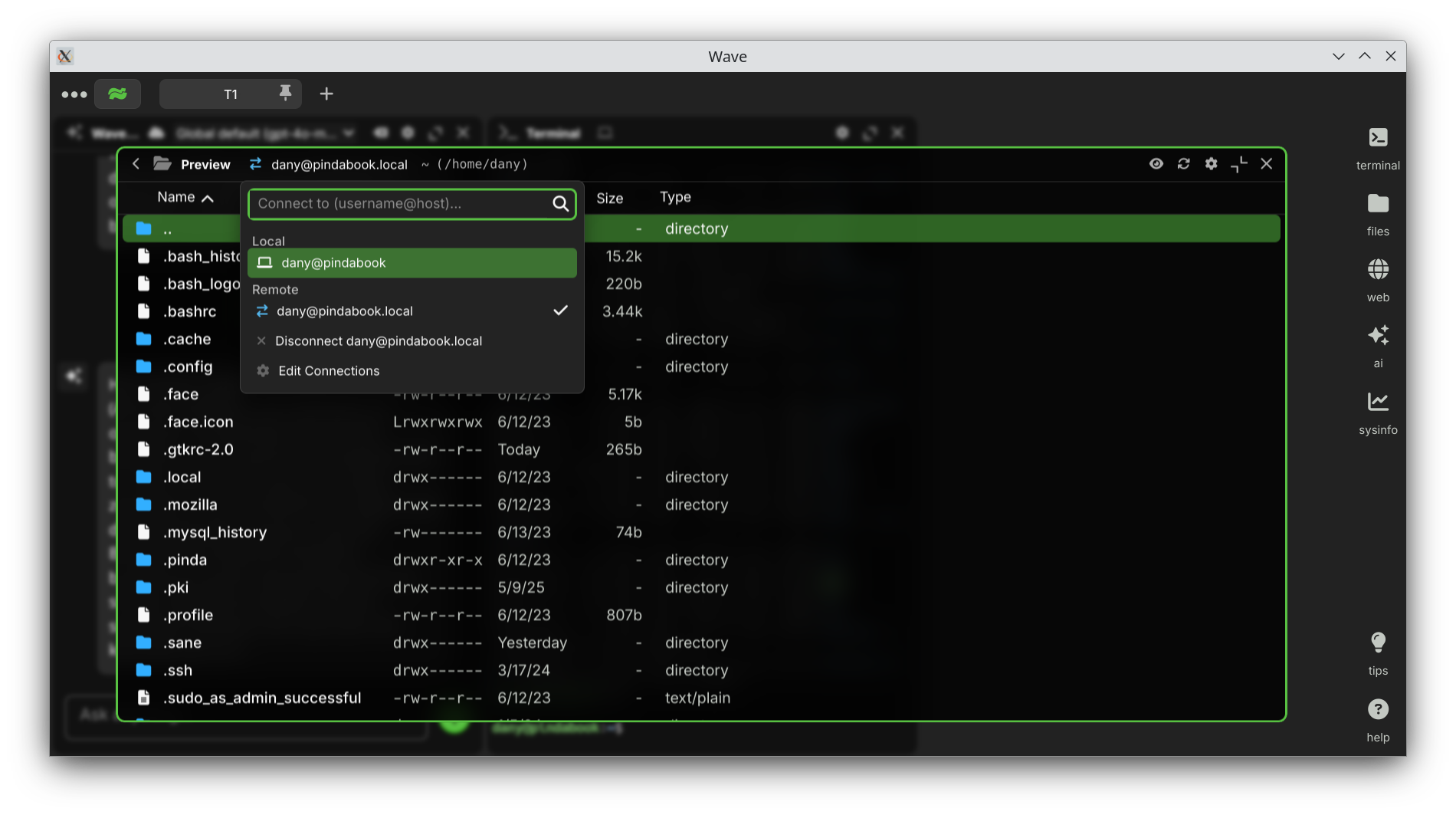Refresh the directory listing
Image resolution: width=1456 pixels, height=815 pixels.
(1183, 163)
